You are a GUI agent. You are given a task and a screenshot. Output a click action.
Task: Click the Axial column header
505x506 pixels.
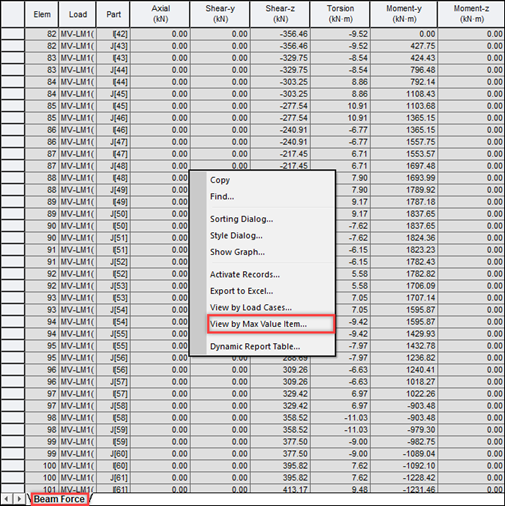pos(160,14)
